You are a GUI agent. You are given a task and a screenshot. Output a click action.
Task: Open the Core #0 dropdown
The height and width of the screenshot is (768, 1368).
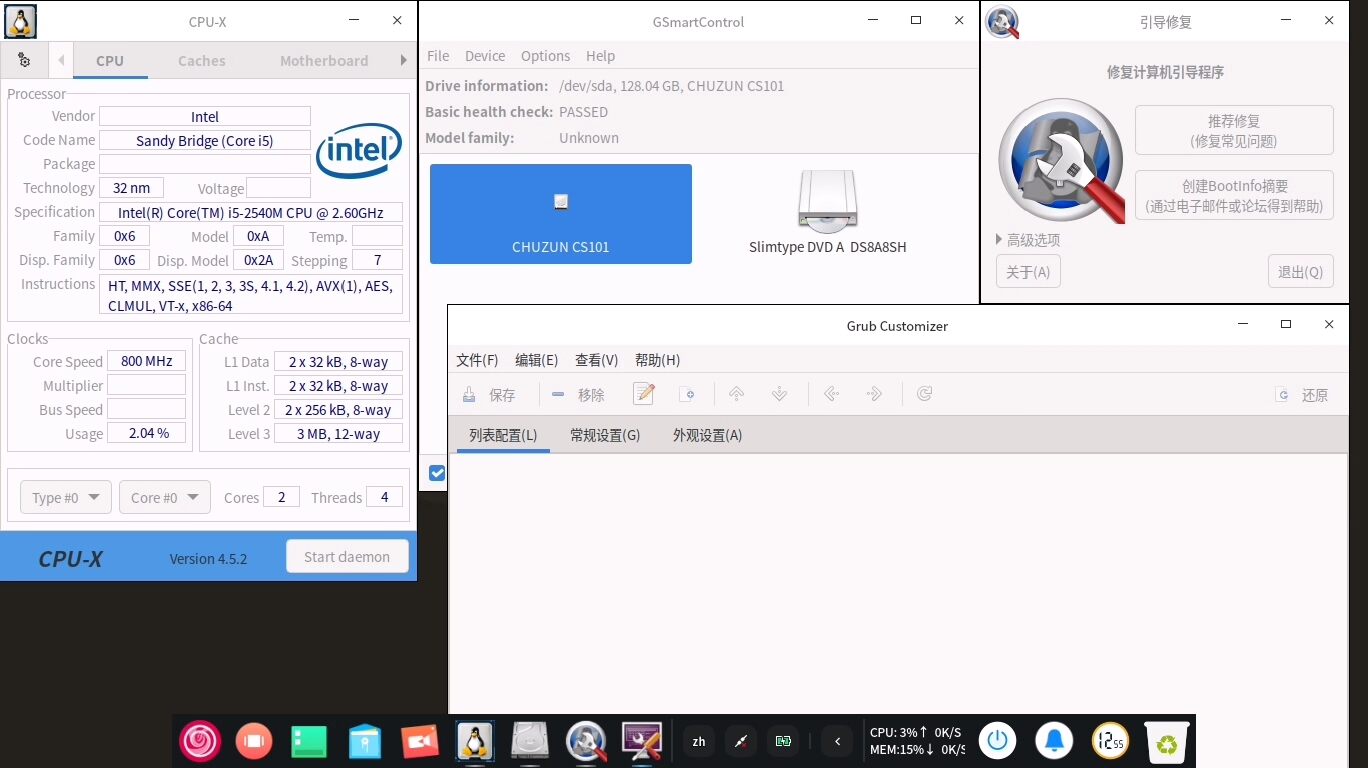(x=164, y=498)
